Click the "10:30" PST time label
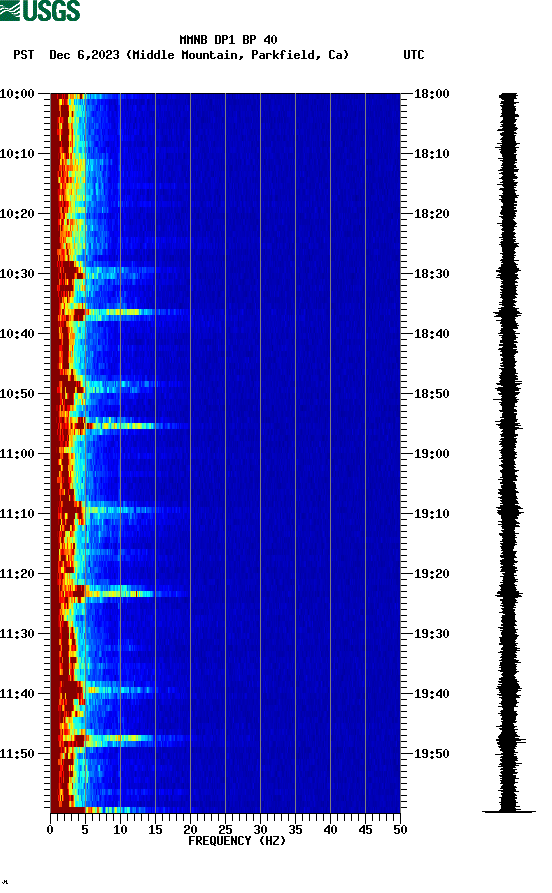The height and width of the screenshot is (893, 552). pos(17,274)
